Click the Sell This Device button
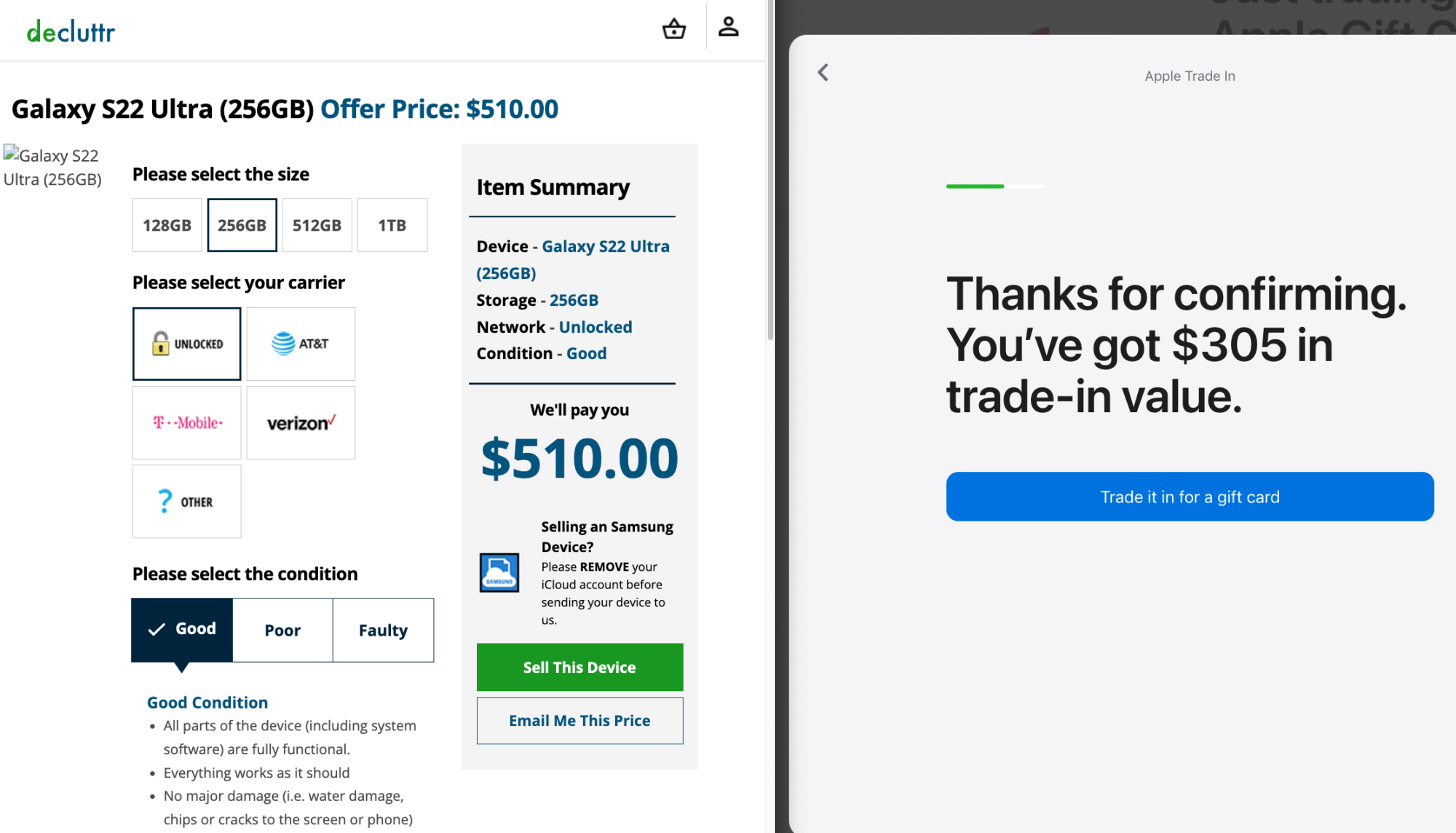1456x833 pixels. pos(579,667)
